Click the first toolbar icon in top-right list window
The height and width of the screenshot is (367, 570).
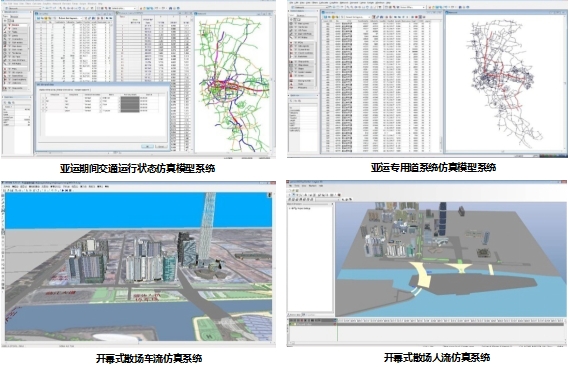(x=326, y=17)
